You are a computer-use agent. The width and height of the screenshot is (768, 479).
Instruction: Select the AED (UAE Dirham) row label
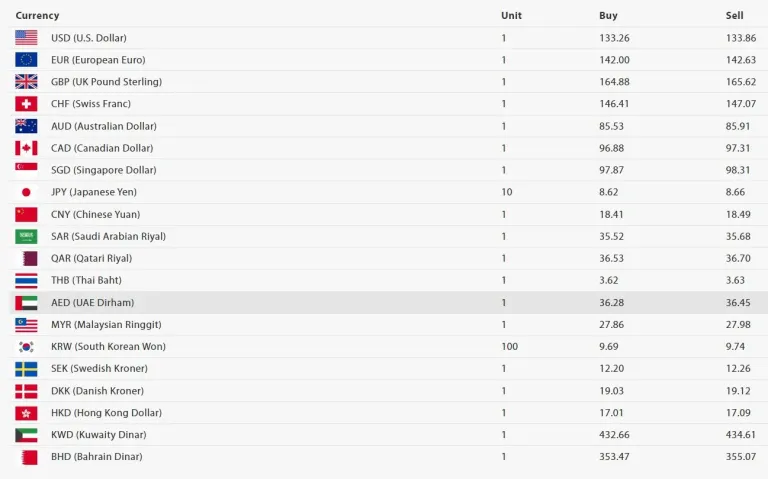(x=92, y=303)
